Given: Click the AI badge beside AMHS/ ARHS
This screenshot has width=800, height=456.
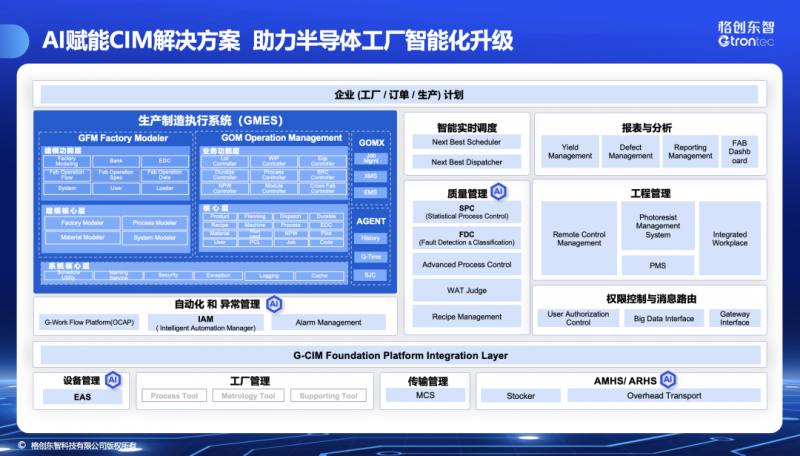Looking at the screenshot, I should (x=668, y=379).
